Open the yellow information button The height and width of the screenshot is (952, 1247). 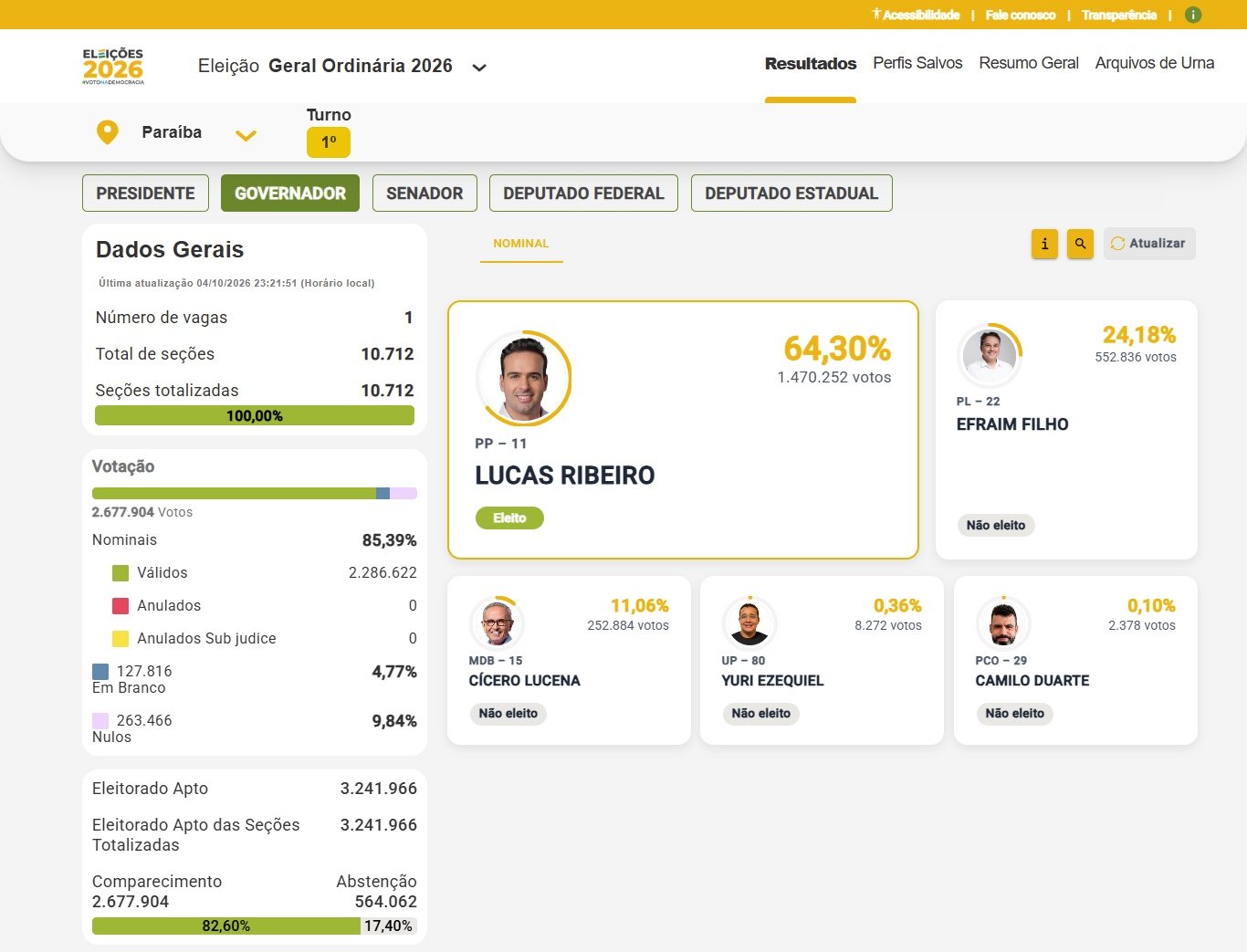pos(1044,244)
